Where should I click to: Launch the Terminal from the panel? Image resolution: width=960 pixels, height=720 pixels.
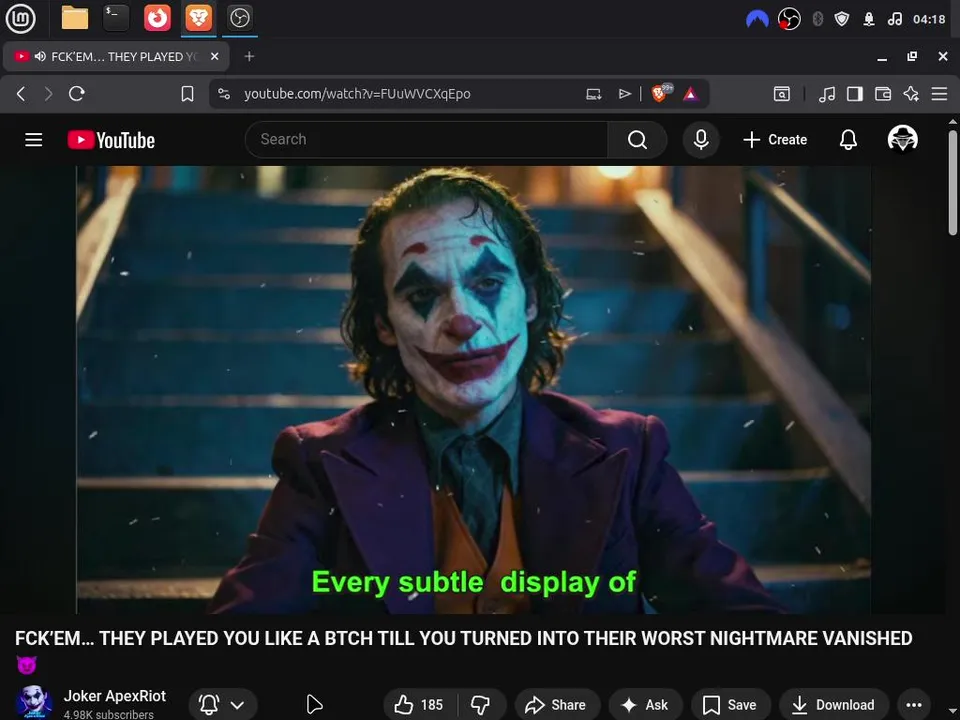pos(116,18)
